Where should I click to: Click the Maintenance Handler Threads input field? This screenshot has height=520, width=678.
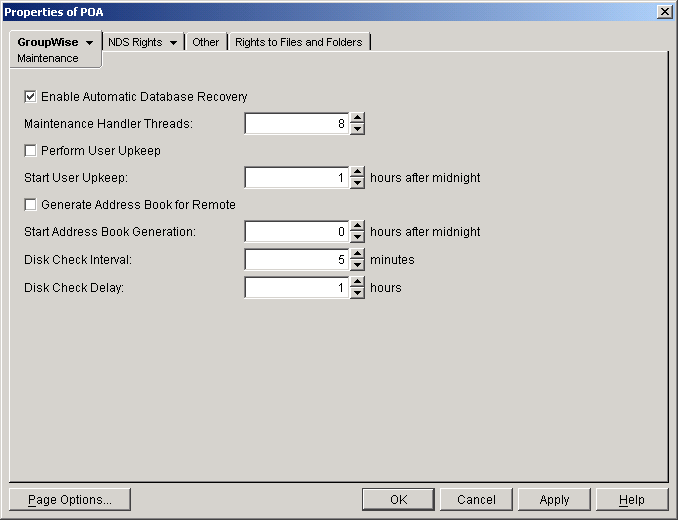tap(297, 124)
